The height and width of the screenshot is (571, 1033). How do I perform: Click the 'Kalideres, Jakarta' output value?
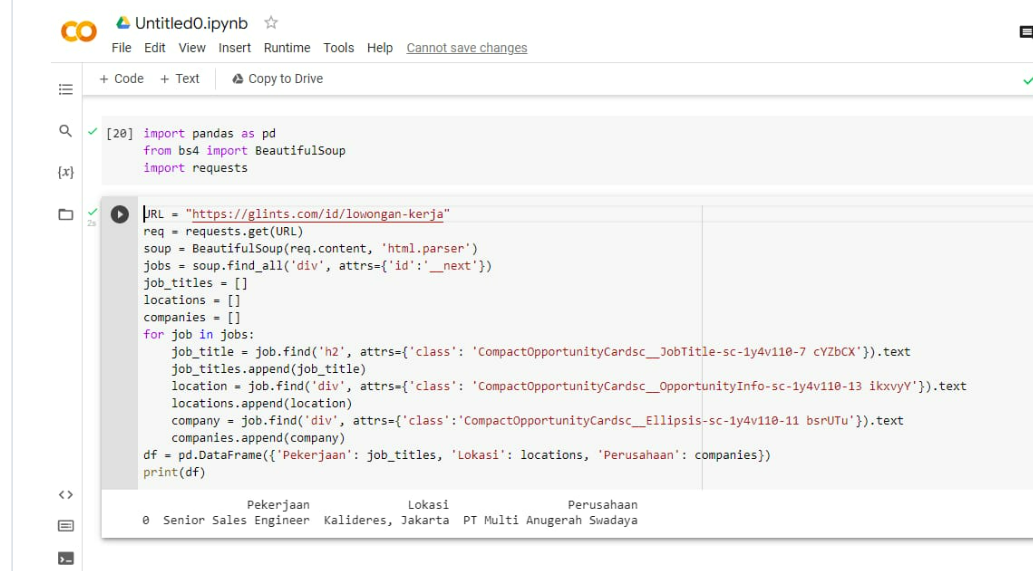(x=386, y=520)
